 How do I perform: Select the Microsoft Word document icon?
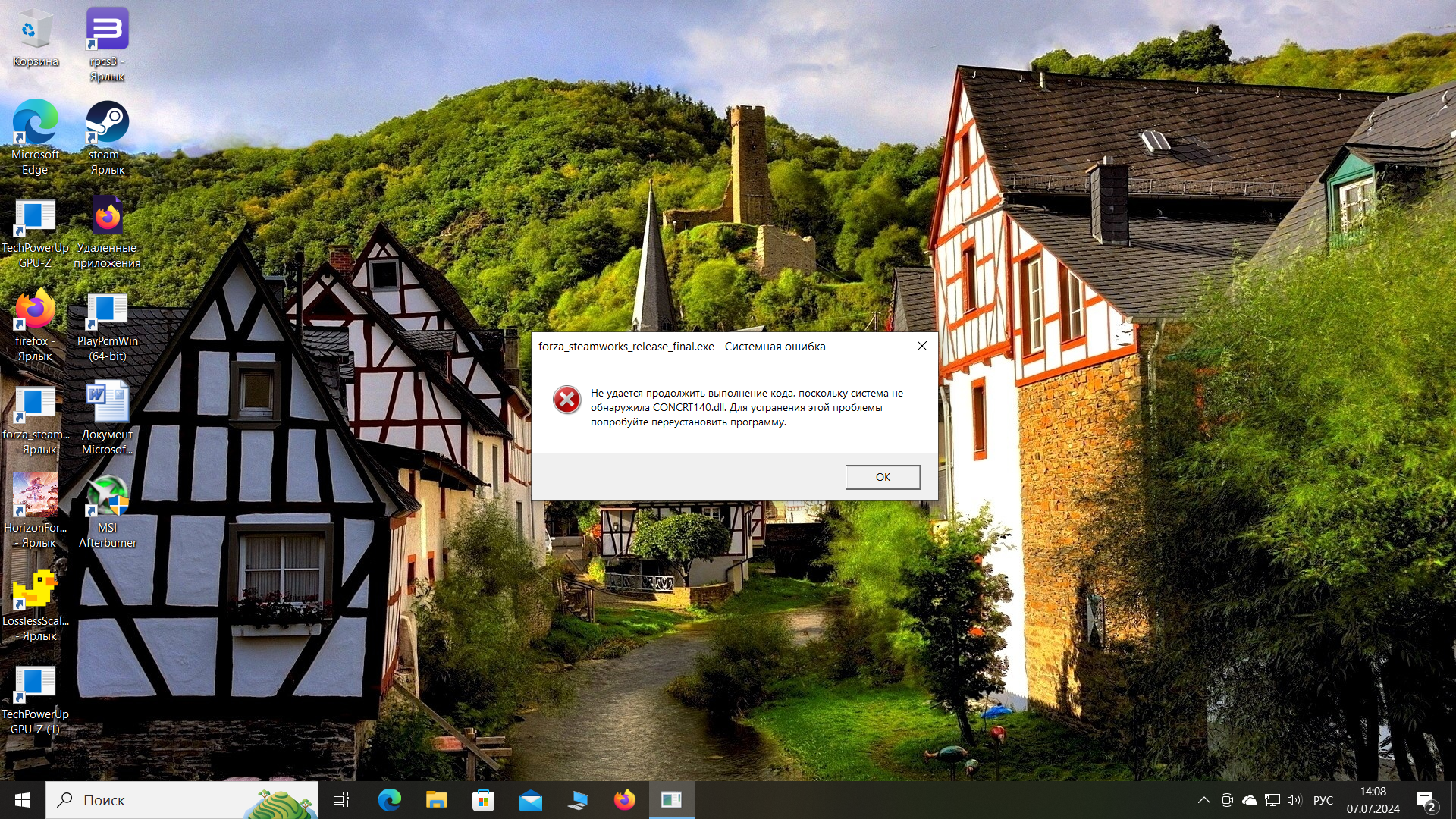pos(107,403)
